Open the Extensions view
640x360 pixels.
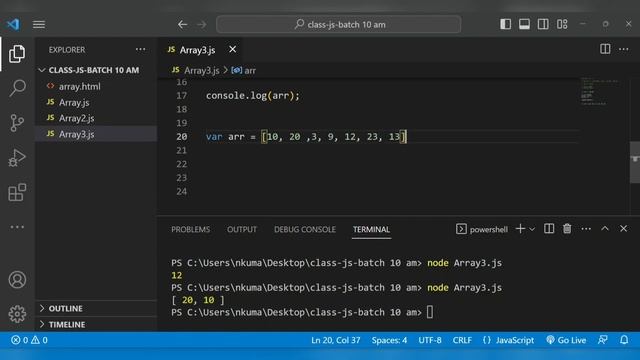click(17, 192)
